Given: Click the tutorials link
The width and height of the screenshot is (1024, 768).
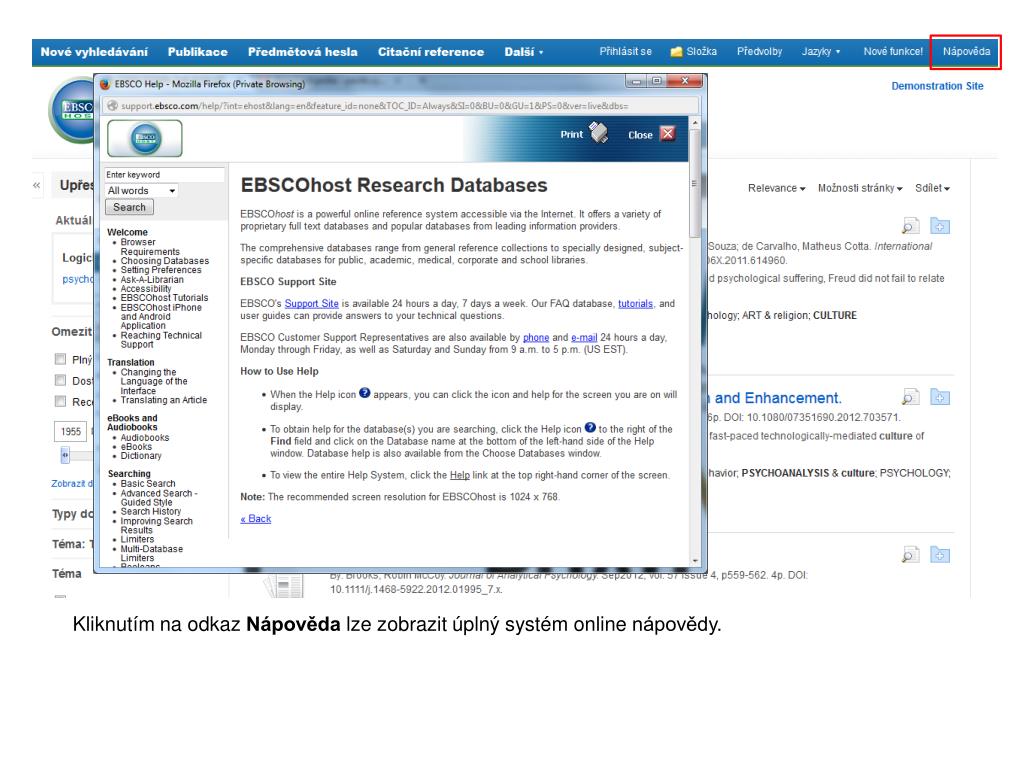Looking at the screenshot, I should [x=635, y=304].
